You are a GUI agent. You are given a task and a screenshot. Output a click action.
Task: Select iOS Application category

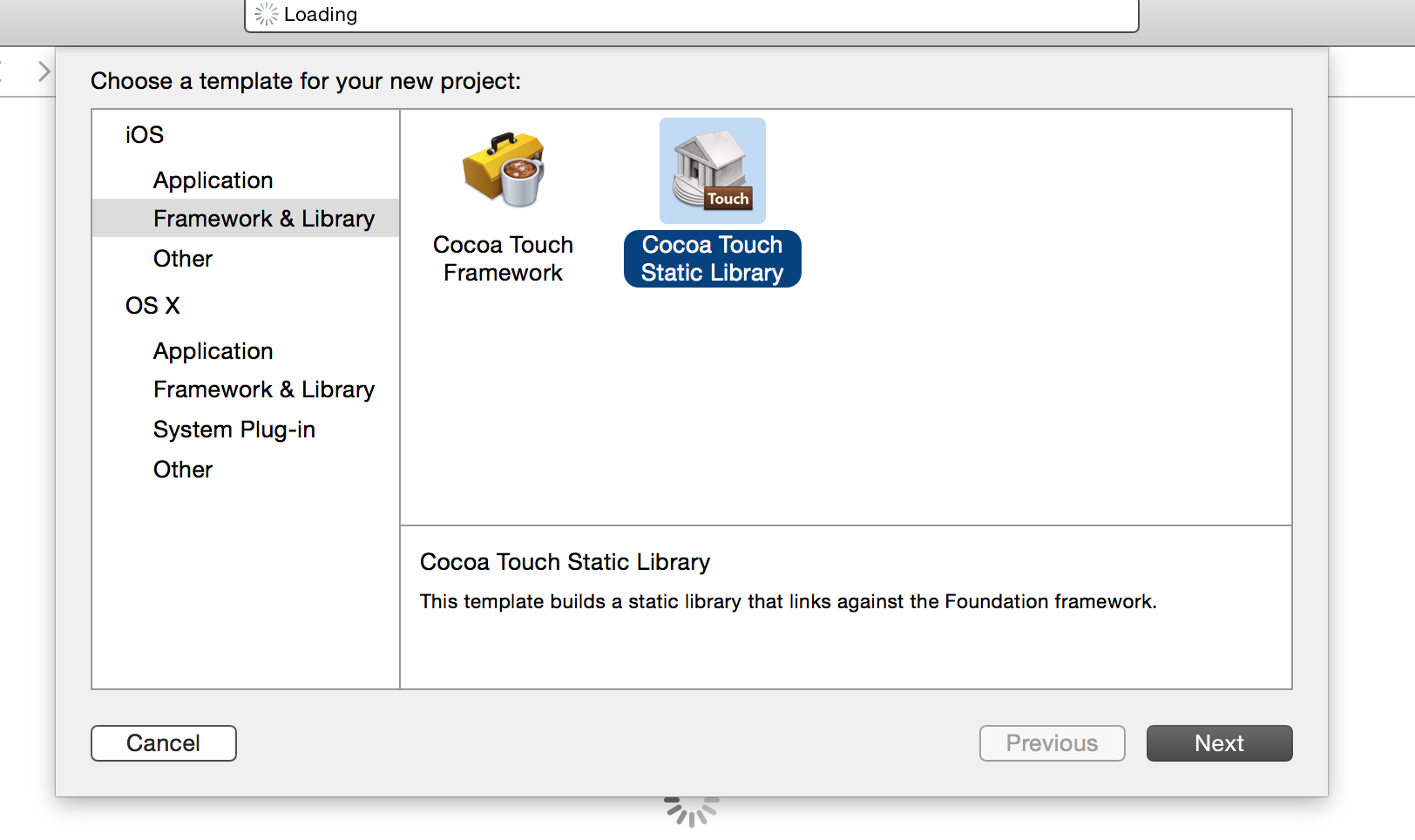pos(213,180)
